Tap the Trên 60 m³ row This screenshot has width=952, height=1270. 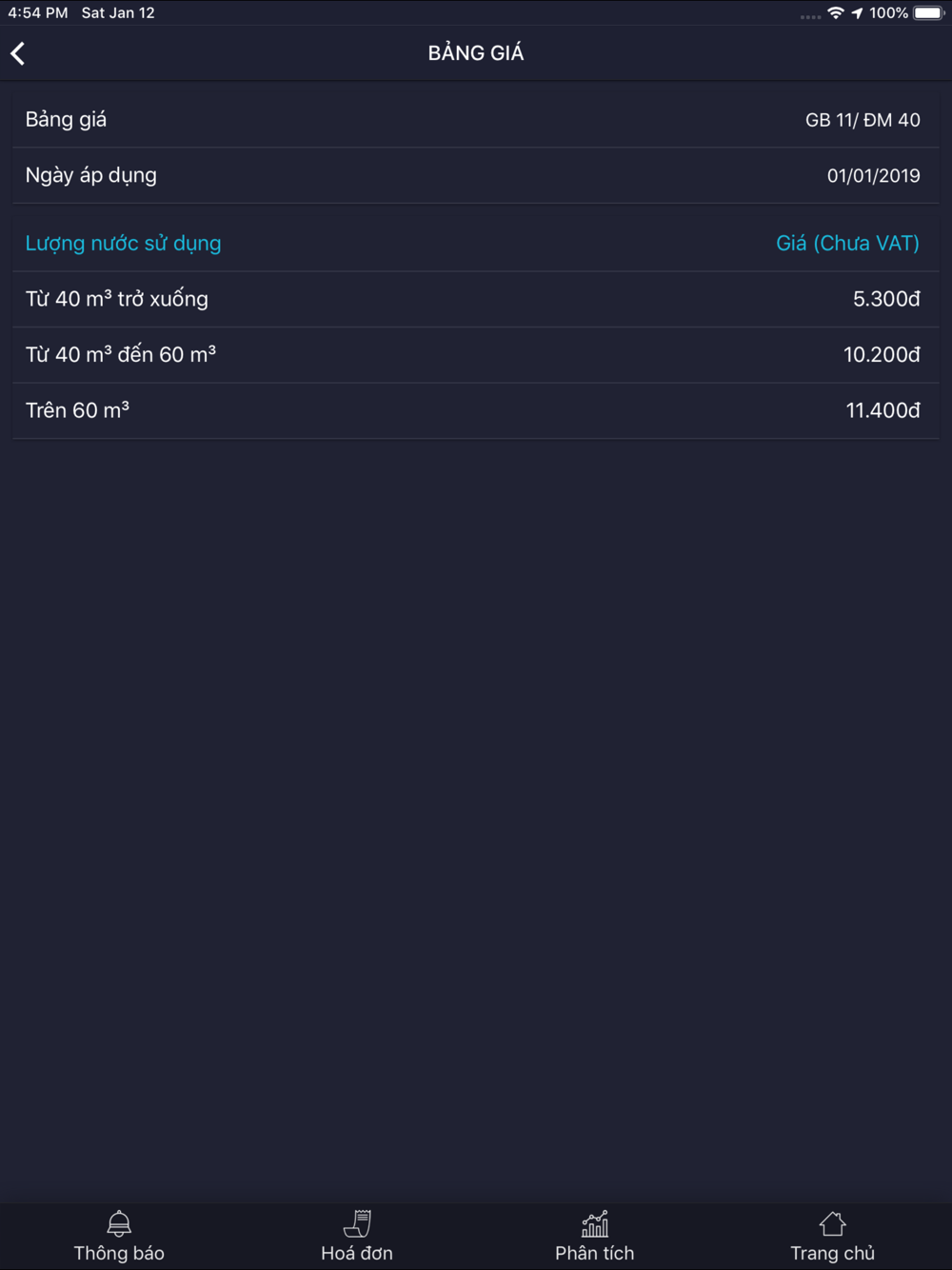click(x=476, y=410)
